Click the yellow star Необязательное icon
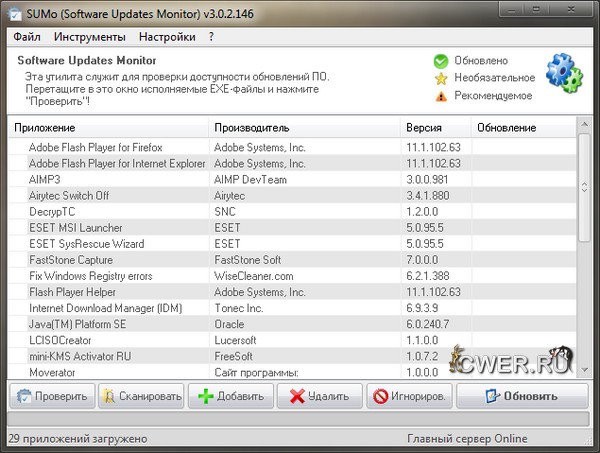600x453 pixels. (x=441, y=78)
